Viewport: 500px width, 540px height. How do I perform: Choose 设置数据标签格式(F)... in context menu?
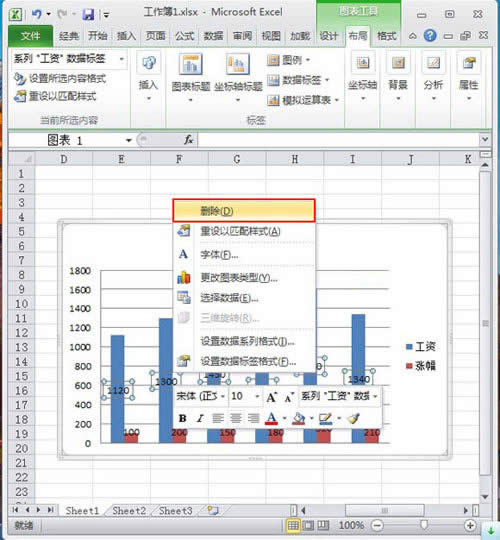244,362
